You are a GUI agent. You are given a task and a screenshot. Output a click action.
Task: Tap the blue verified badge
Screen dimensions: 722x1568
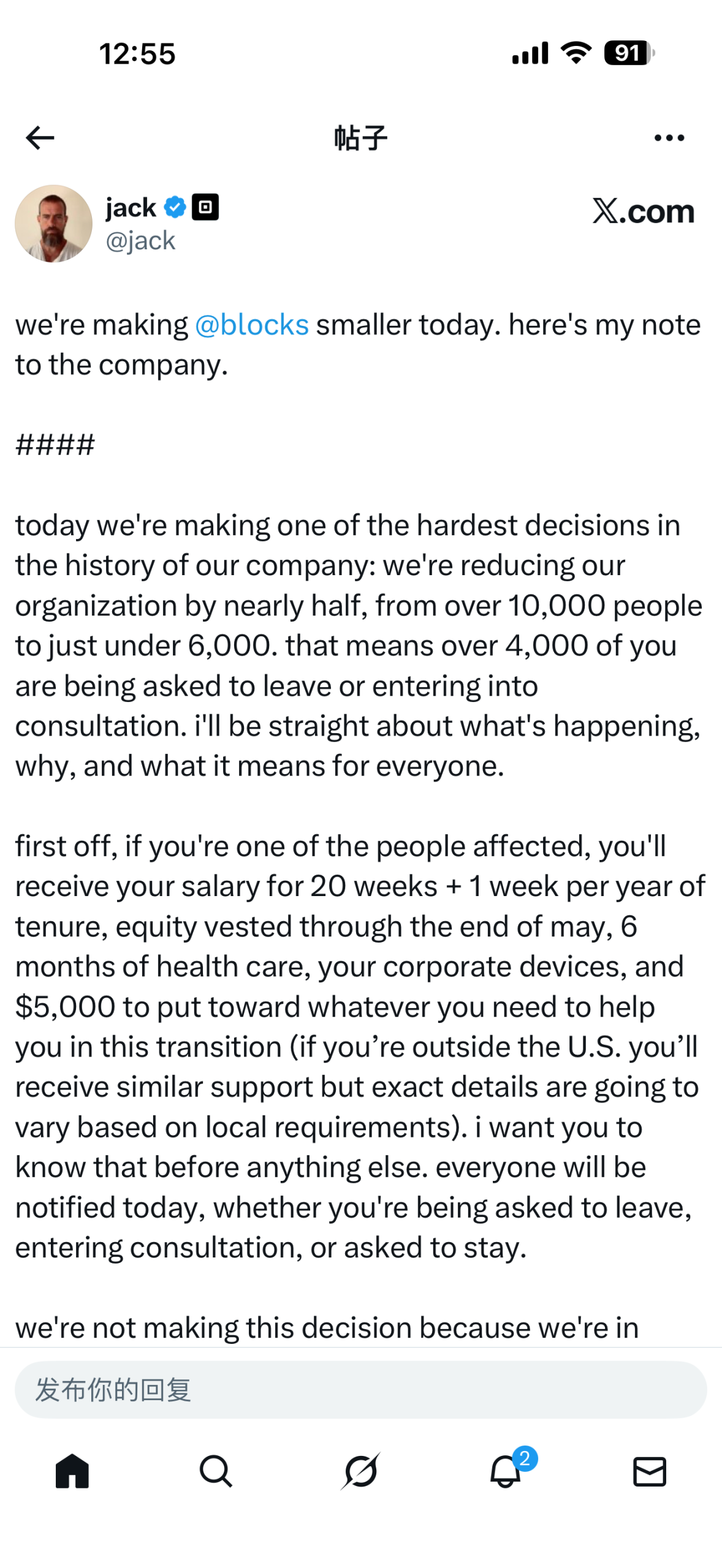tap(175, 208)
